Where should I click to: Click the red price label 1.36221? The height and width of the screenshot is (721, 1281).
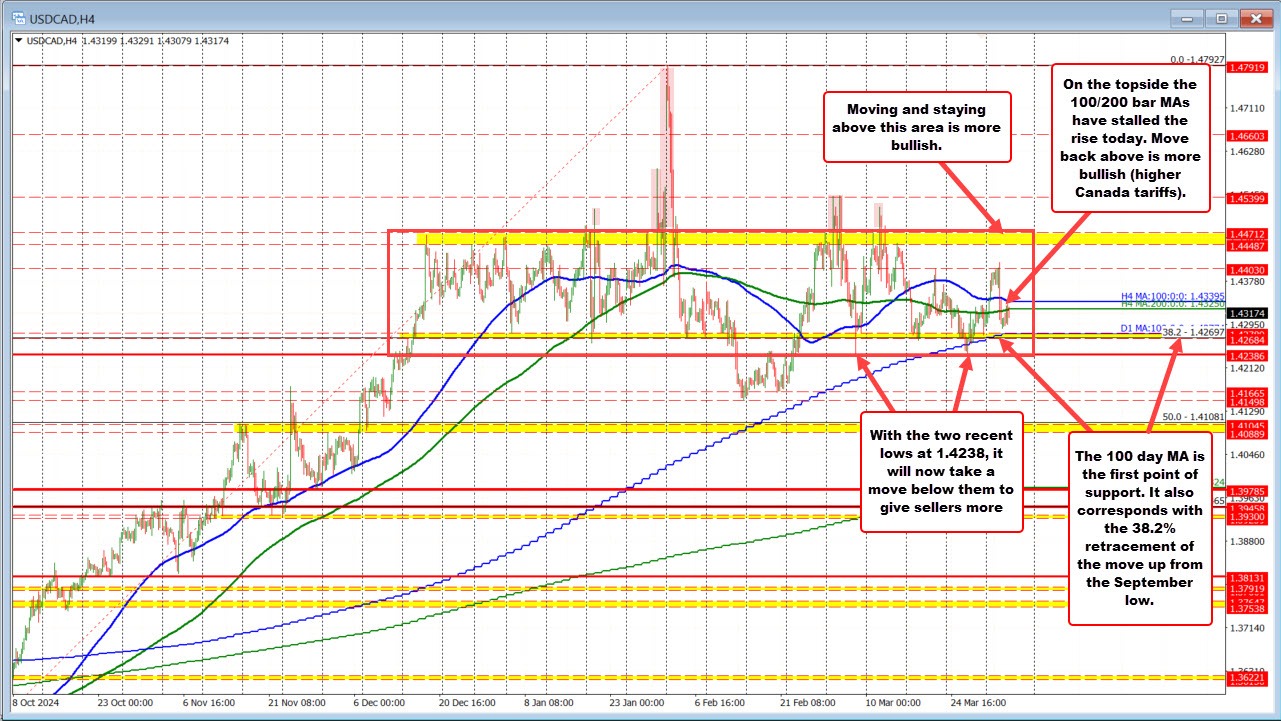(x=1247, y=677)
